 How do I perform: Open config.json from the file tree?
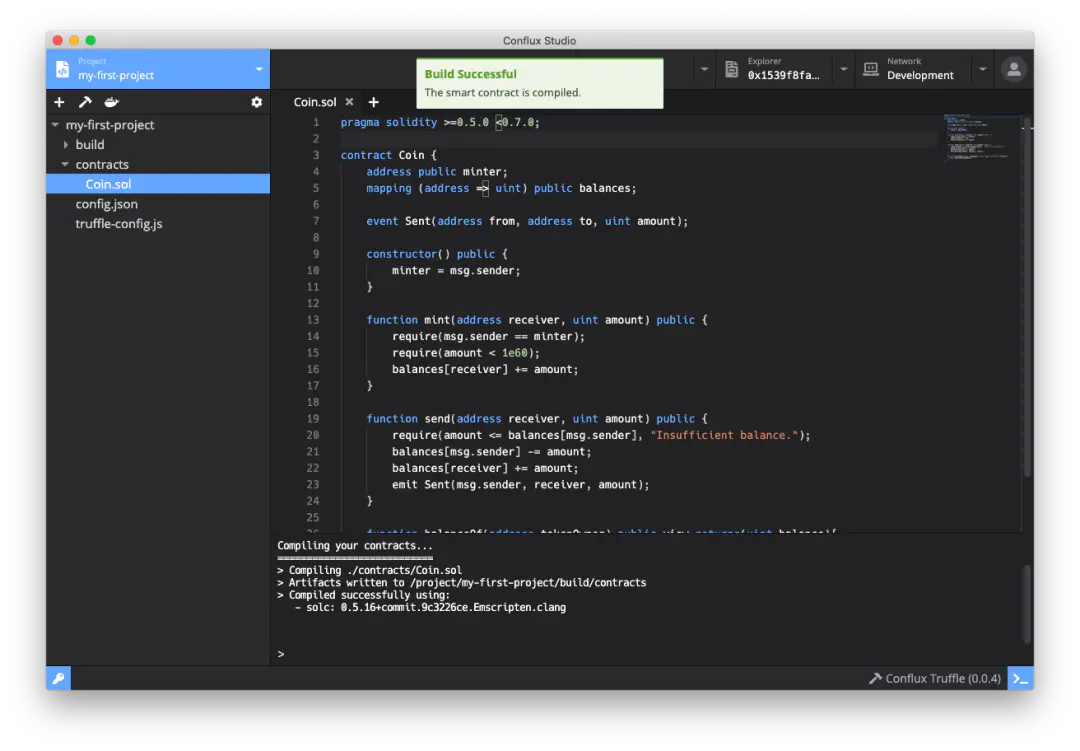pyautogui.click(x=107, y=204)
